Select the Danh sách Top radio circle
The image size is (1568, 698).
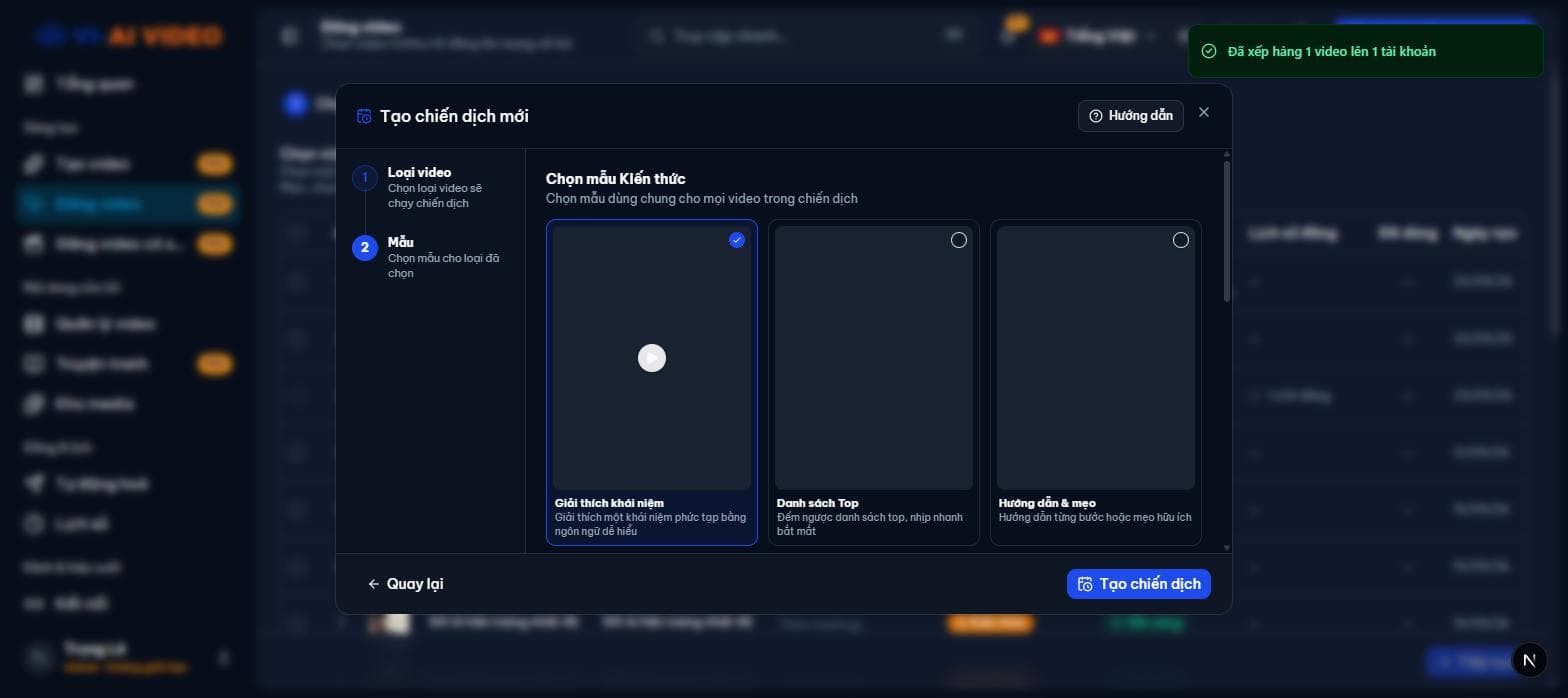tap(959, 240)
